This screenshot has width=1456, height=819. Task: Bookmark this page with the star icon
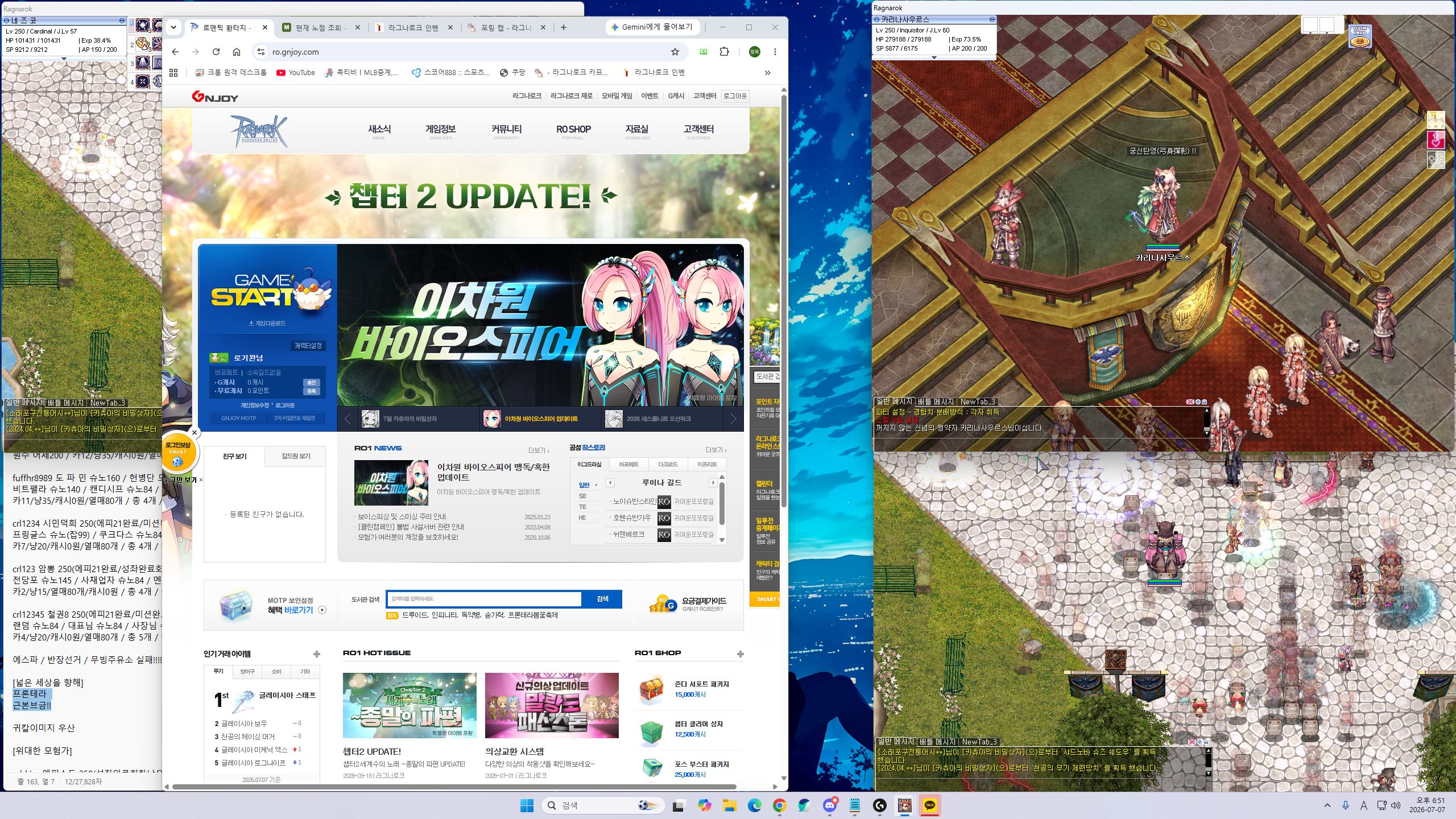[x=675, y=52]
